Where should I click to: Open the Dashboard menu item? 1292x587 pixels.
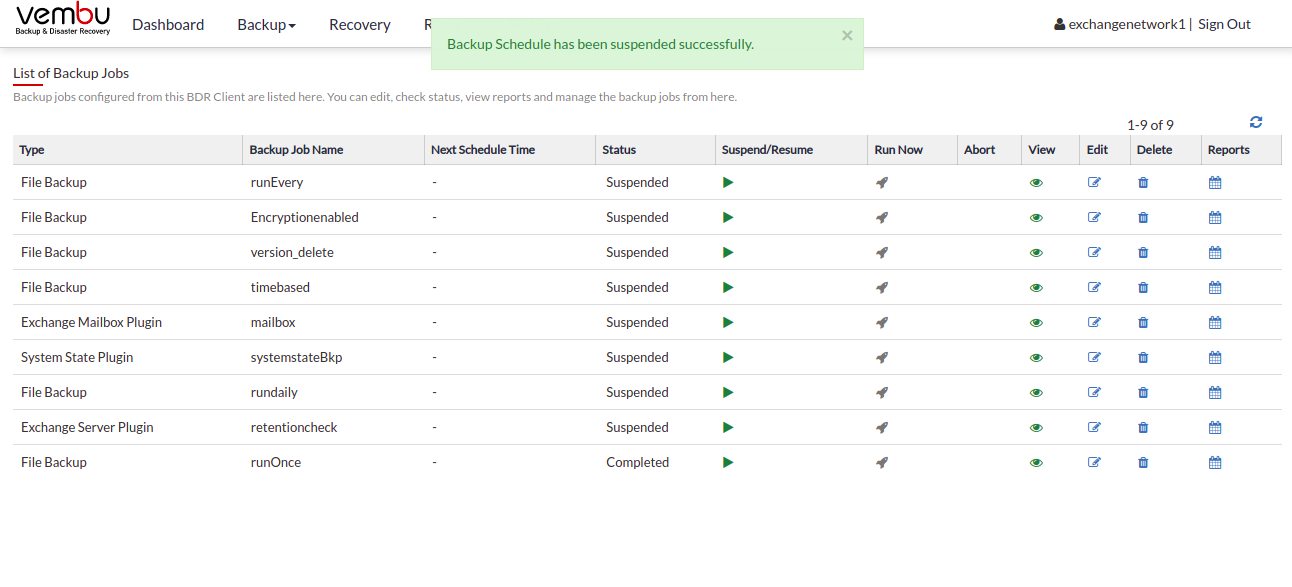click(x=168, y=24)
